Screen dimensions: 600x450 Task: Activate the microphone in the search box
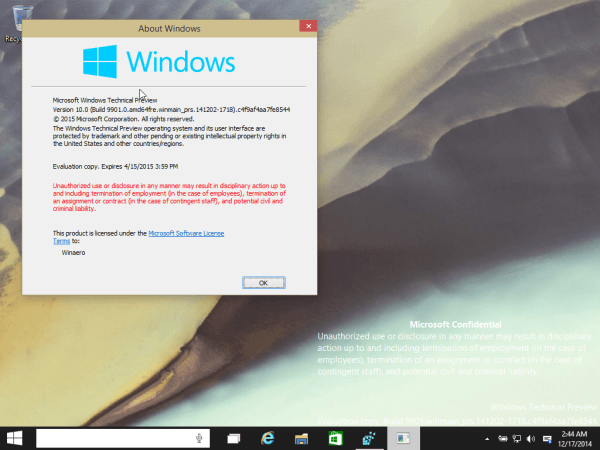coord(199,438)
